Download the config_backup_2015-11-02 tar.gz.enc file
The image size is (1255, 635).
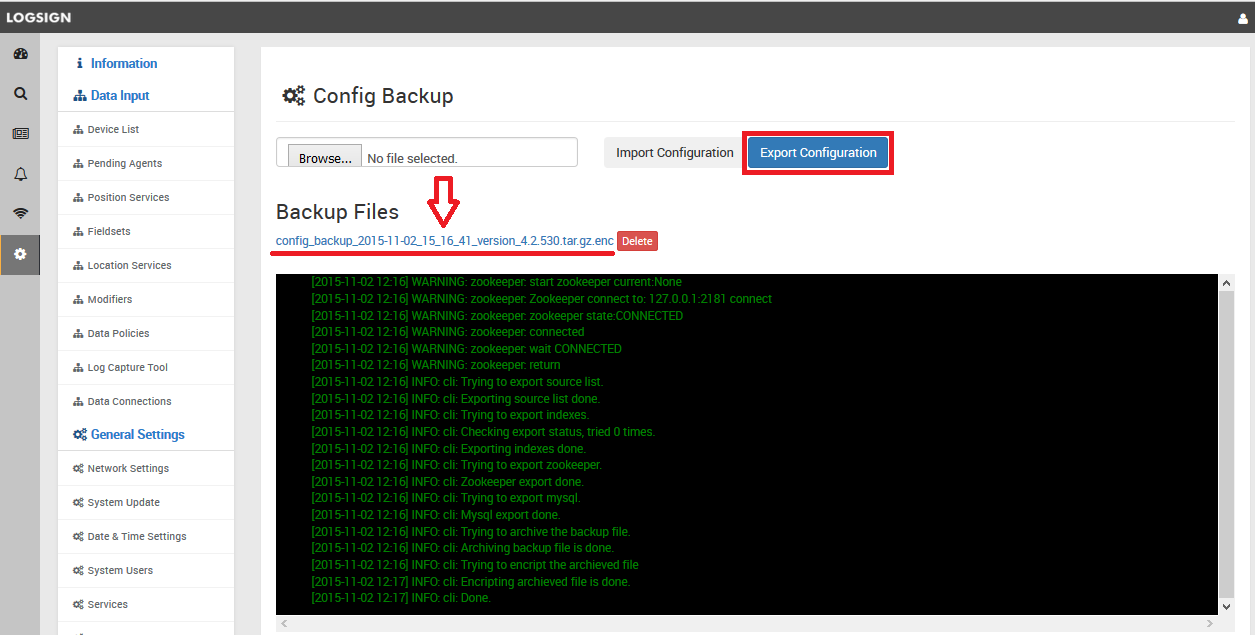tap(445, 241)
